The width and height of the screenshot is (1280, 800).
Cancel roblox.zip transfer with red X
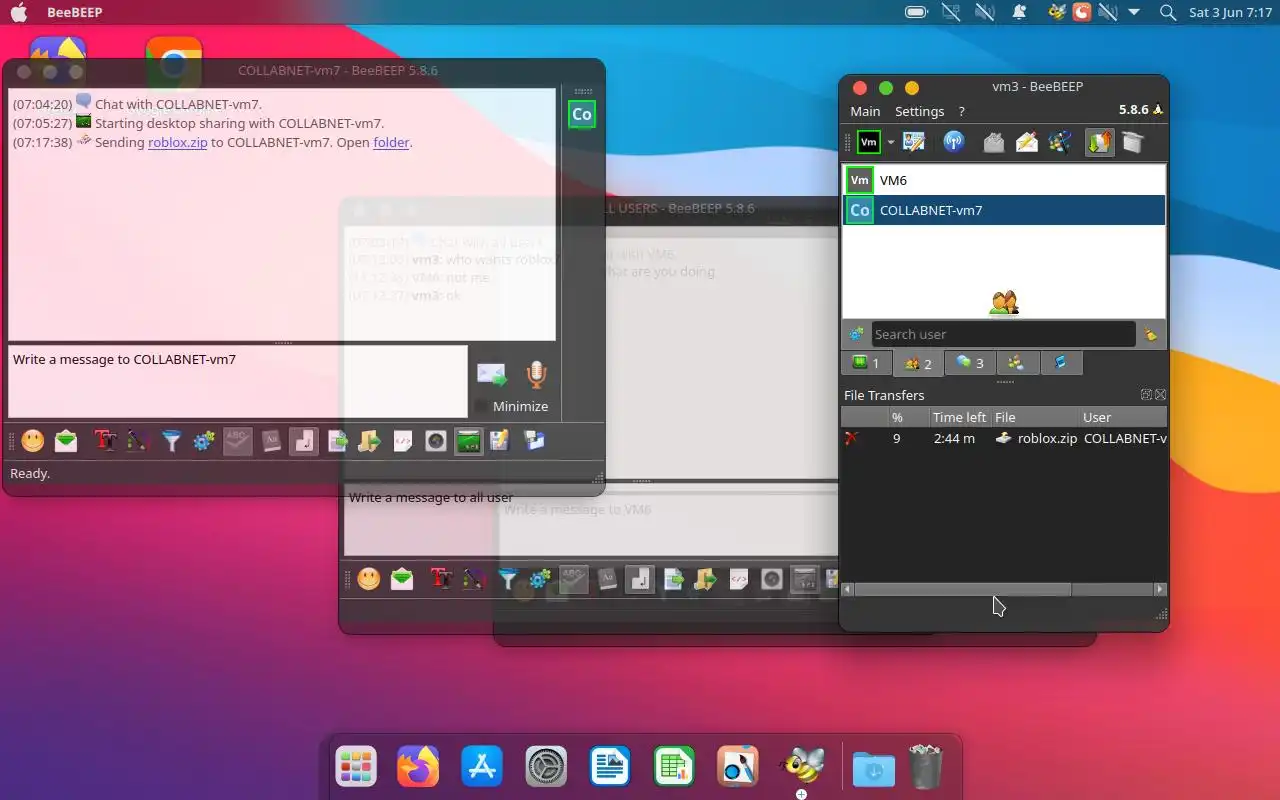852,438
